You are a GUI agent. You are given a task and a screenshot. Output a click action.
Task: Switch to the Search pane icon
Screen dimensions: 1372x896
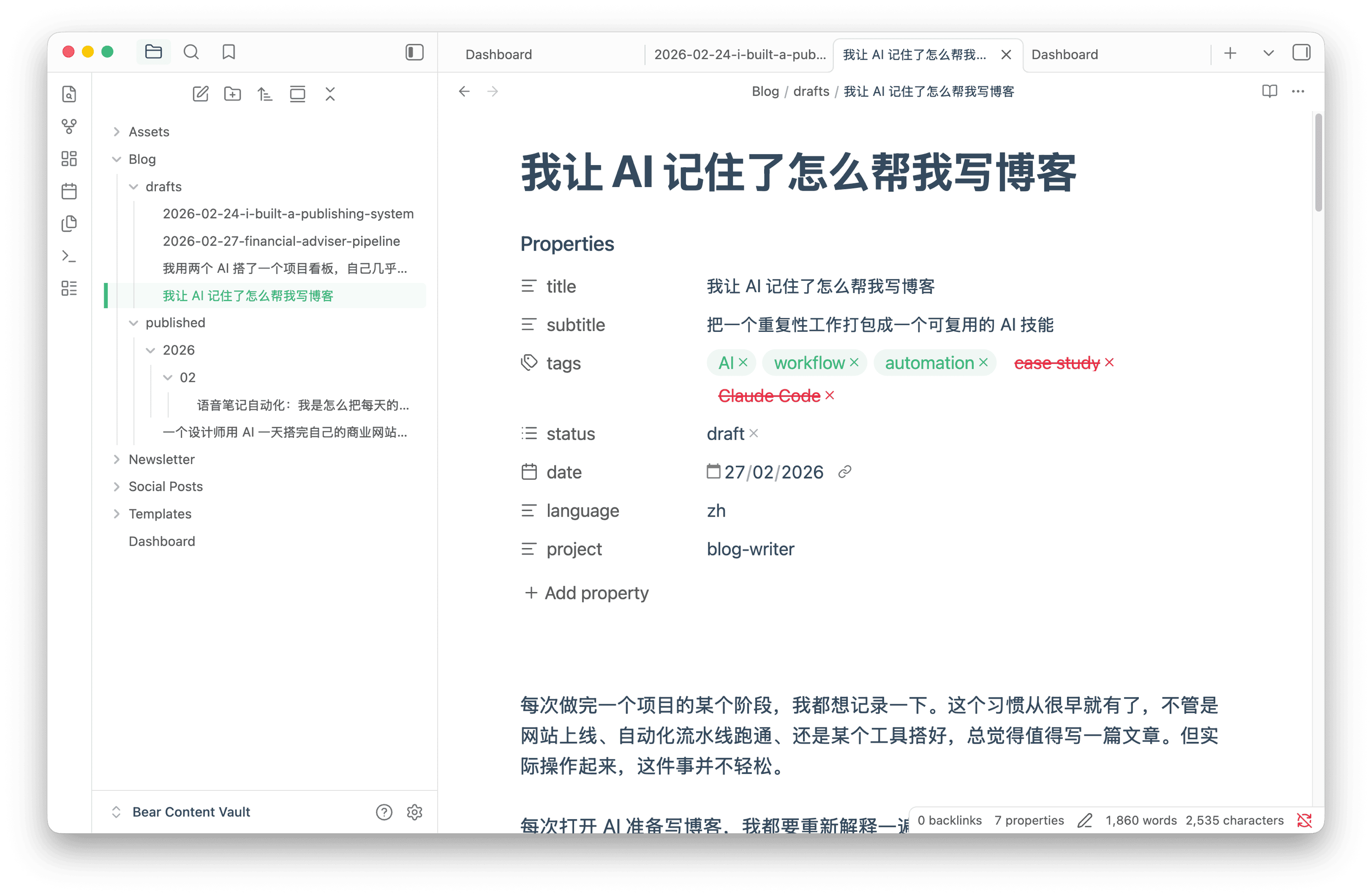[x=191, y=53]
